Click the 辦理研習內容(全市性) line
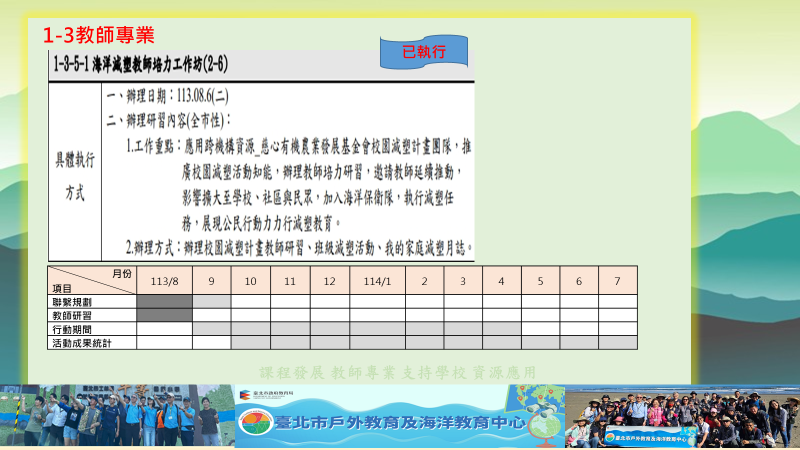The height and width of the screenshot is (450, 800). click(x=168, y=121)
